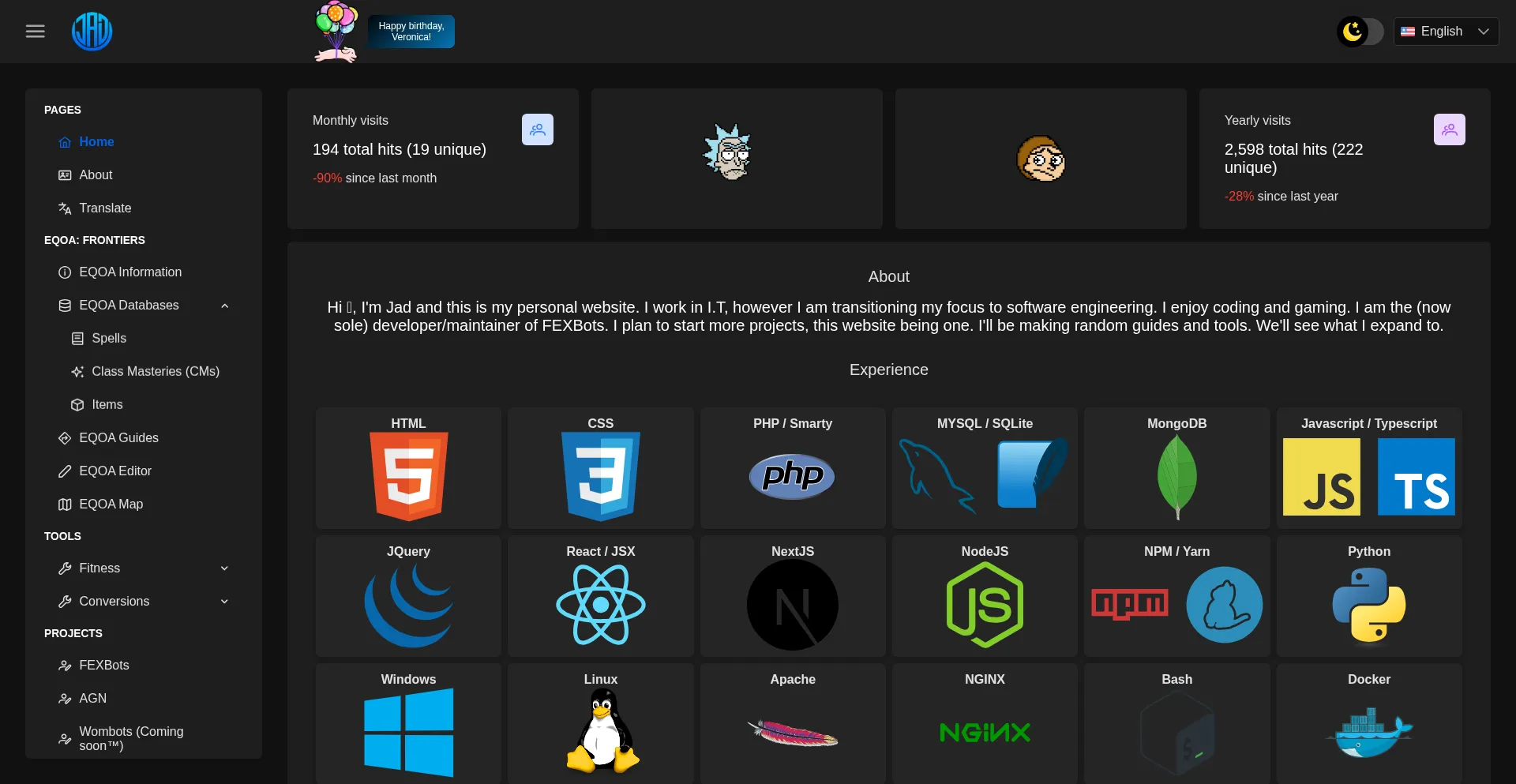
Task: Click the red npm logo
Action: pos(1130,604)
